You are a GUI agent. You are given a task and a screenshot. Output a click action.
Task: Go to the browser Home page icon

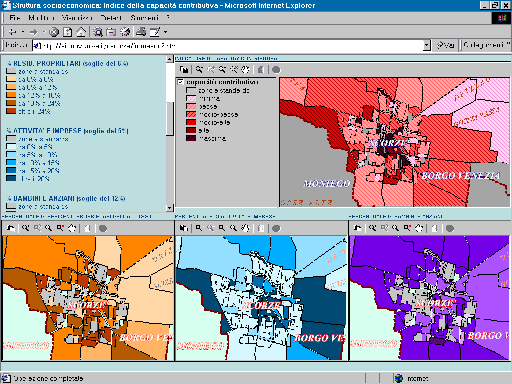81,32
